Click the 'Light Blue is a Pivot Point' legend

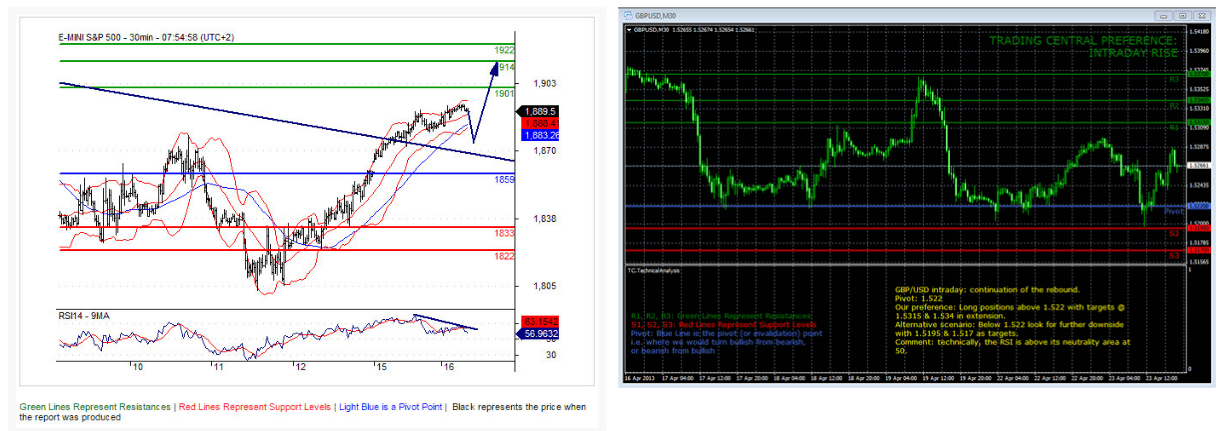pos(390,407)
